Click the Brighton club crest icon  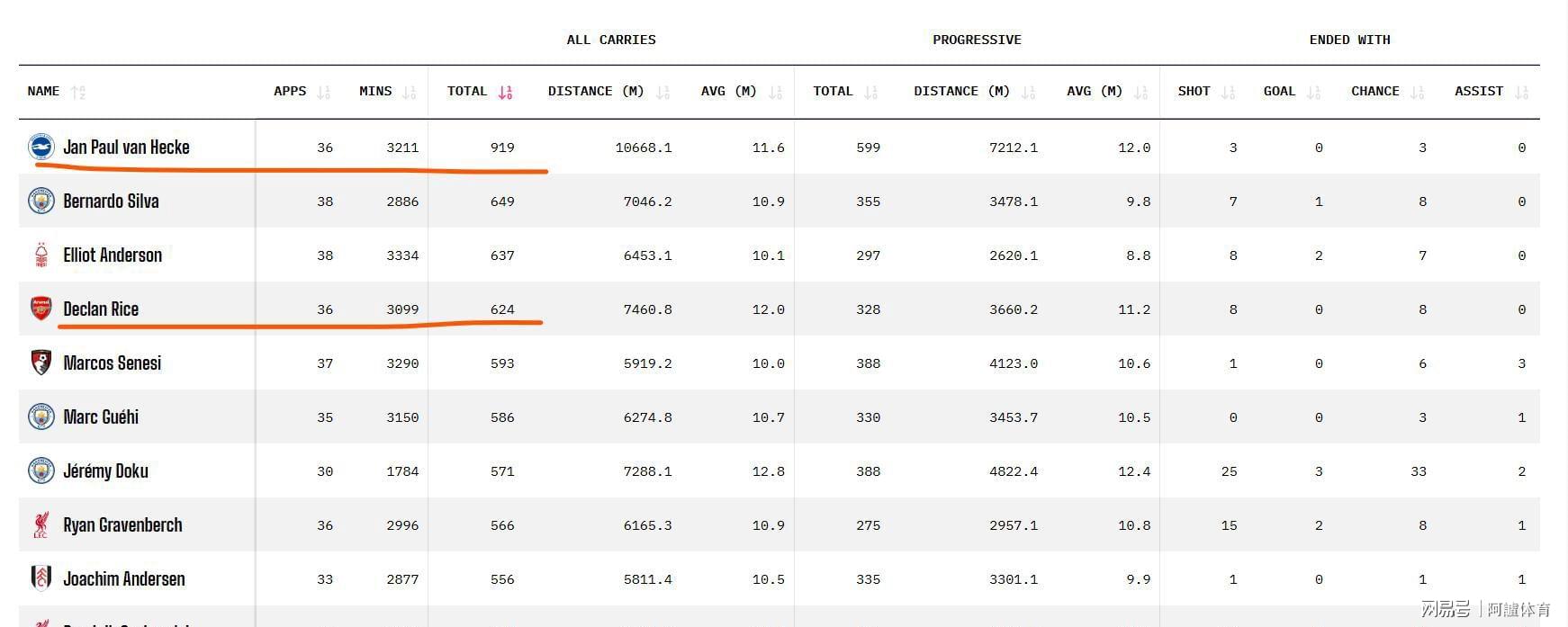point(41,147)
